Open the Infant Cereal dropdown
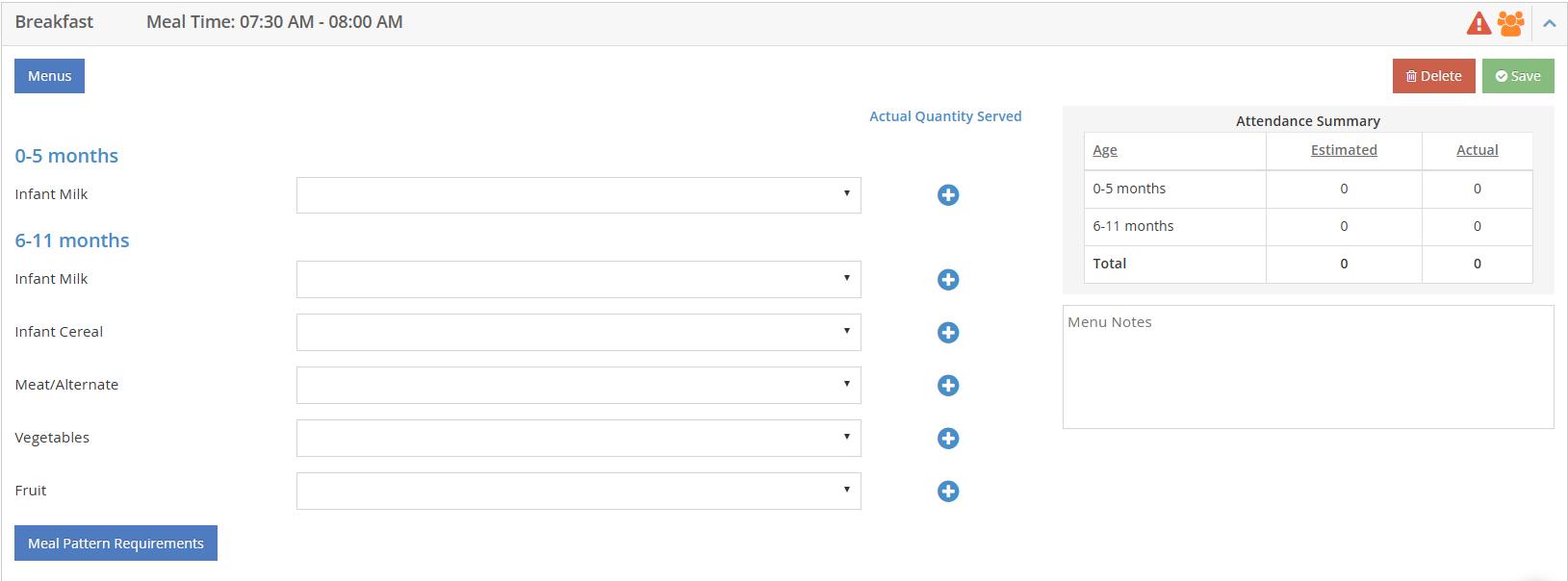 tap(578, 333)
